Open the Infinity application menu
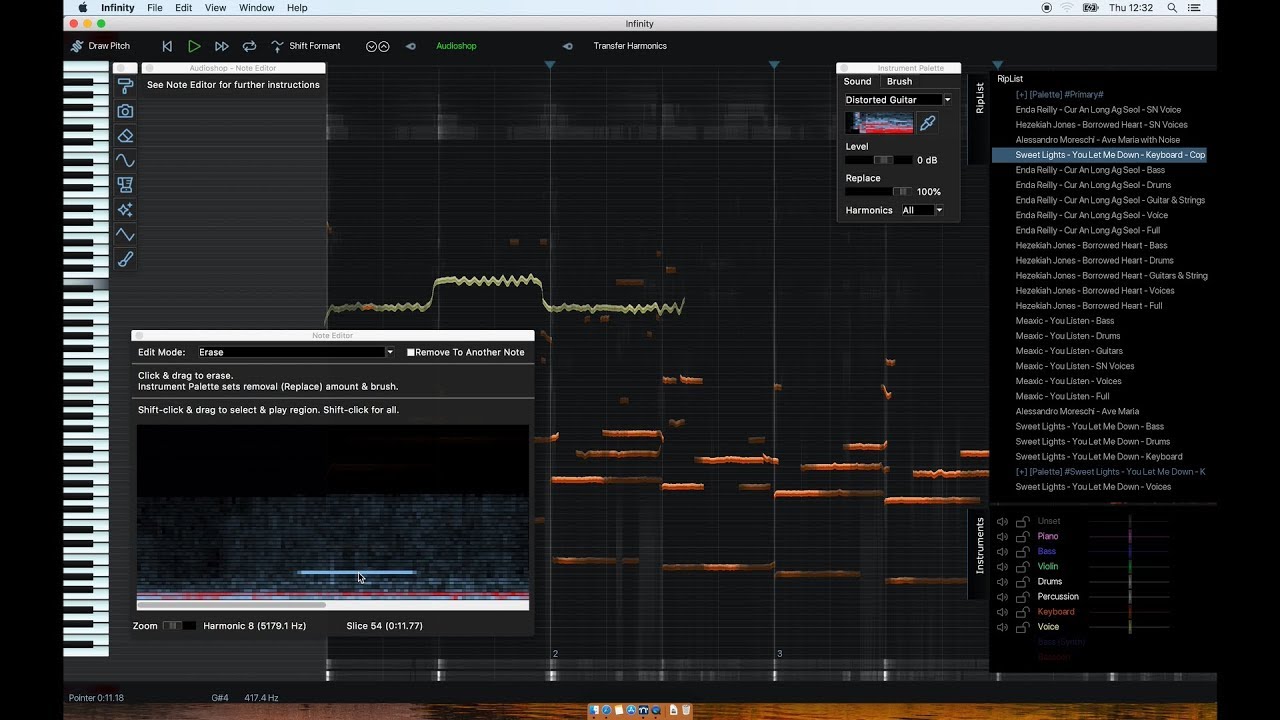The width and height of the screenshot is (1280, 720). 117,8
